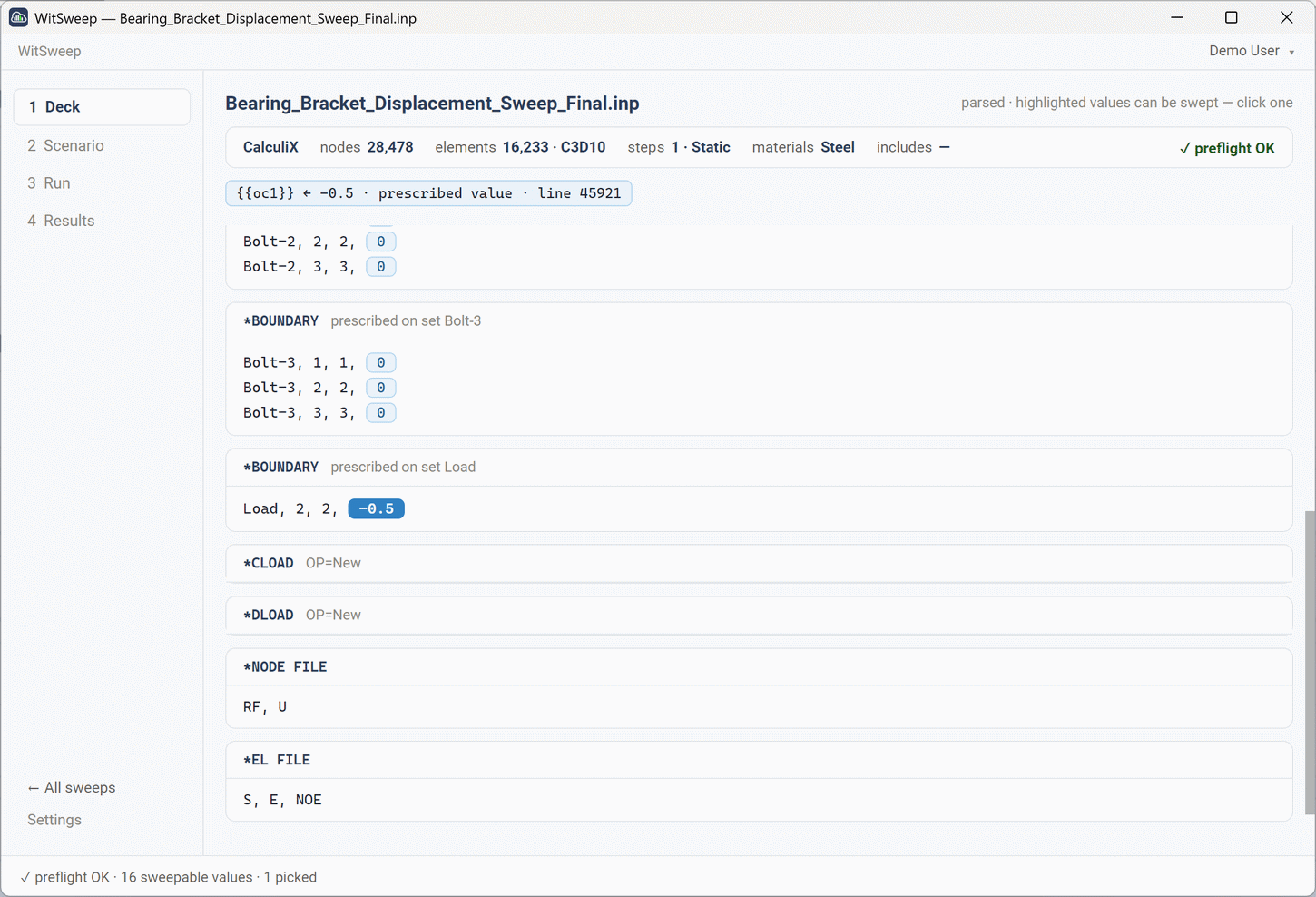Click the file name heading Bearing_Bracket_Displacement_Sweep_Final.inp
The width and height of the screenshot is (1316, 897).
432,103
